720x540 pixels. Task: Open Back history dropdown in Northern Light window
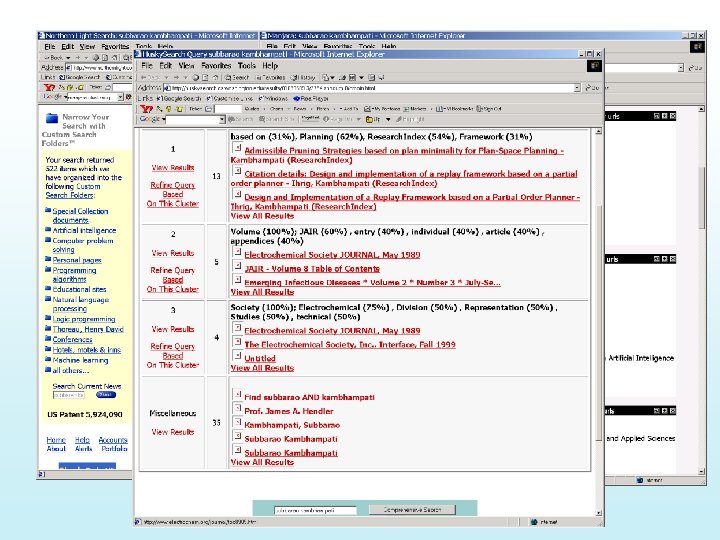68,57
